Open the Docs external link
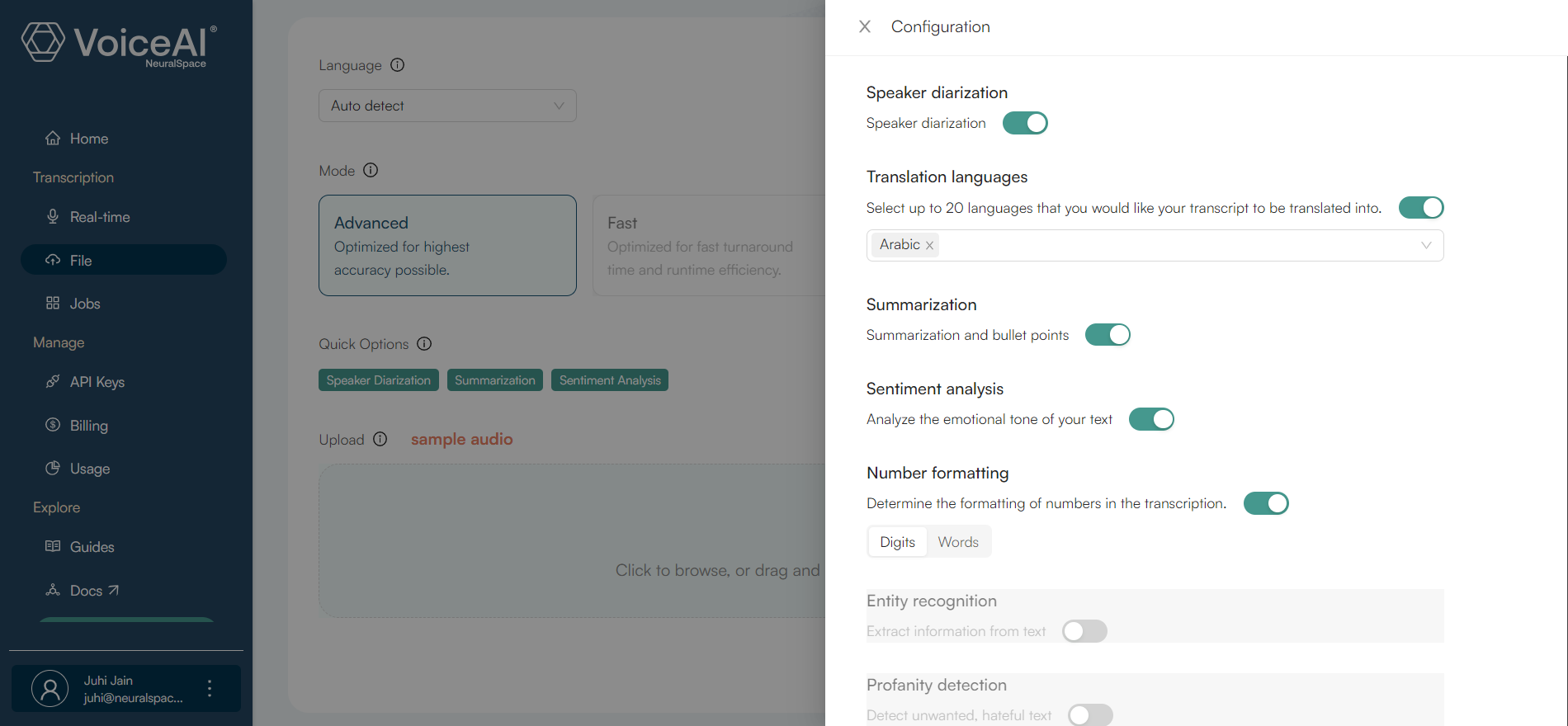The width and height of the screenshot is (1568, 726). (94, 591)
